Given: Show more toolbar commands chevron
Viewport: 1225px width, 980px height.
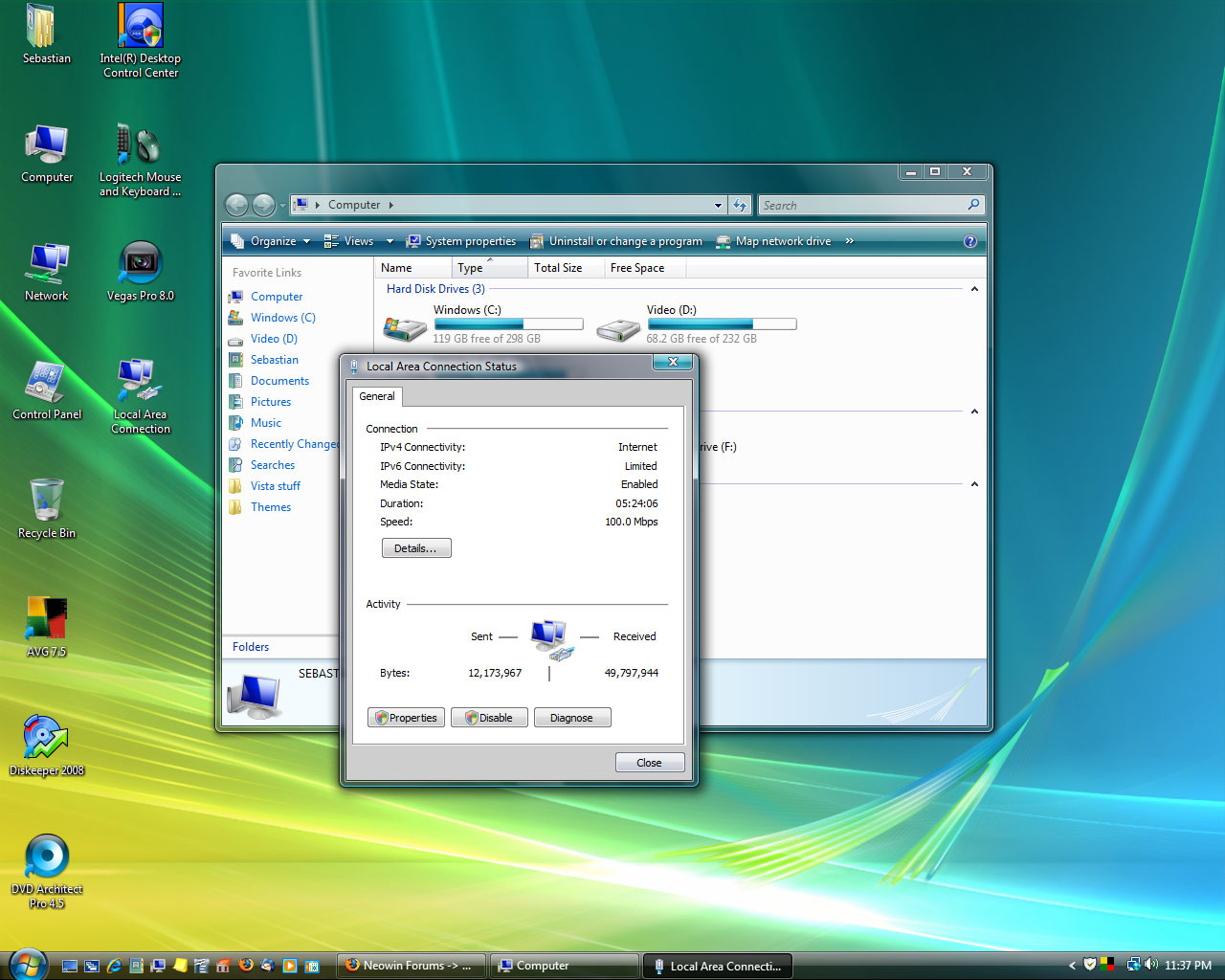Looking at the screenshot, I should coord(849,241).
